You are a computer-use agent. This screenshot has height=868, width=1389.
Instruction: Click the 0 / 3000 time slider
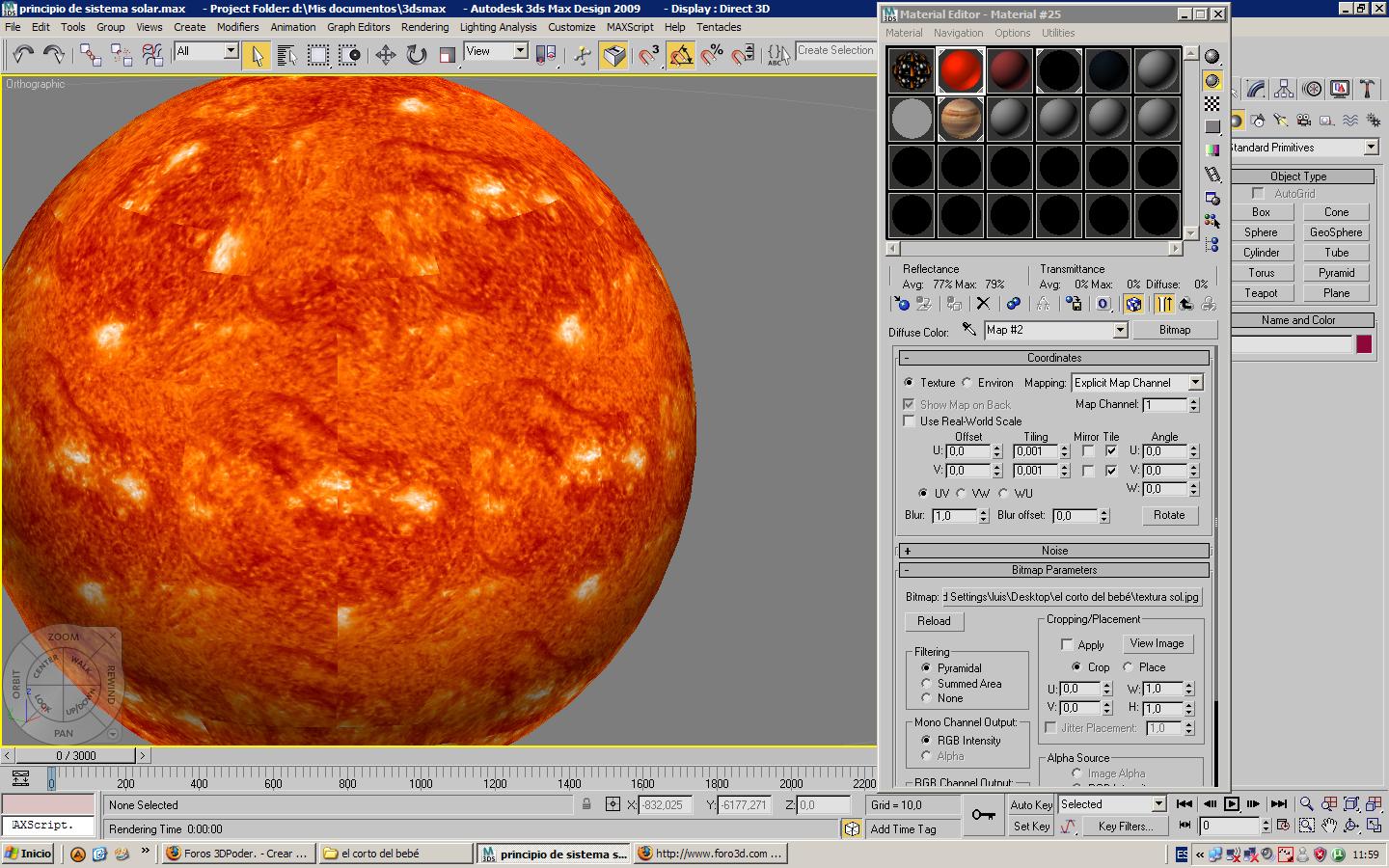(x=75, y=756)
